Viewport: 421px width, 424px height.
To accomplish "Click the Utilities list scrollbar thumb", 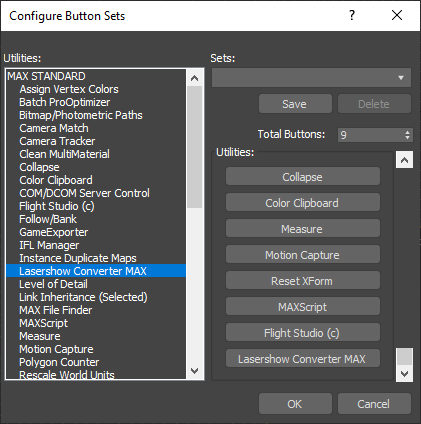I will click(x=195, y=147).
